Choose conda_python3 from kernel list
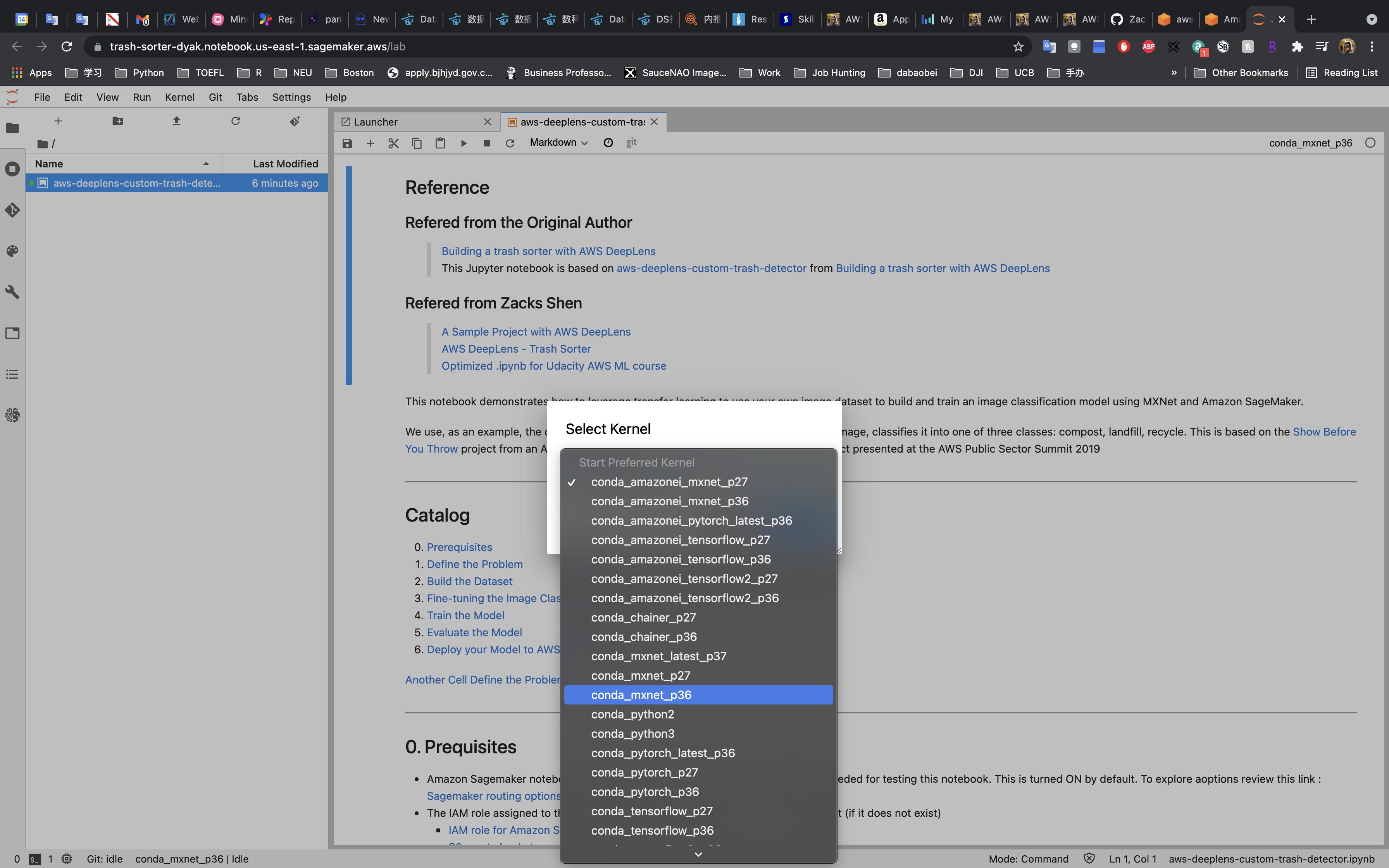1389x868 pixels. [632, 734]
